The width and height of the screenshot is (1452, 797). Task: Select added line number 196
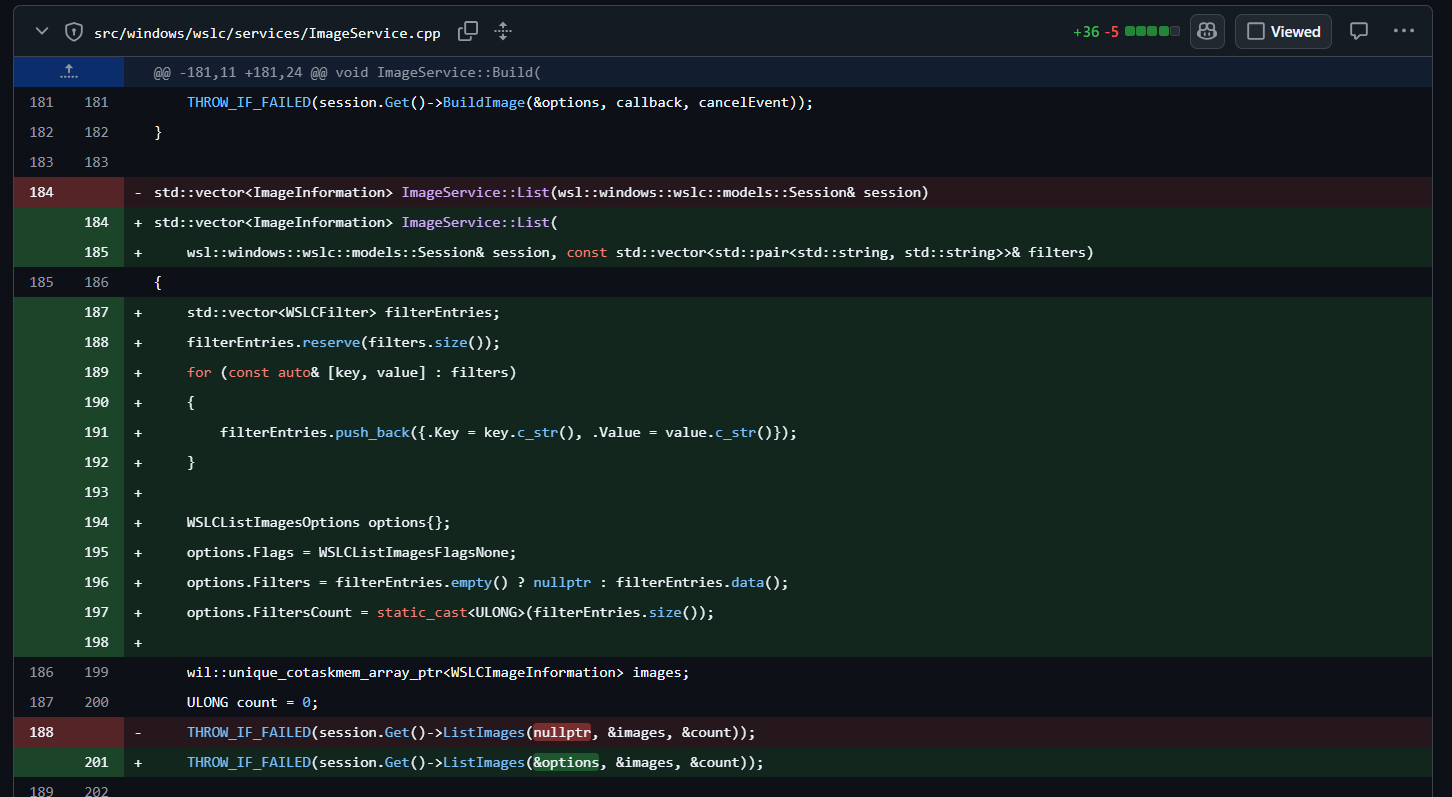pos(96,582)
